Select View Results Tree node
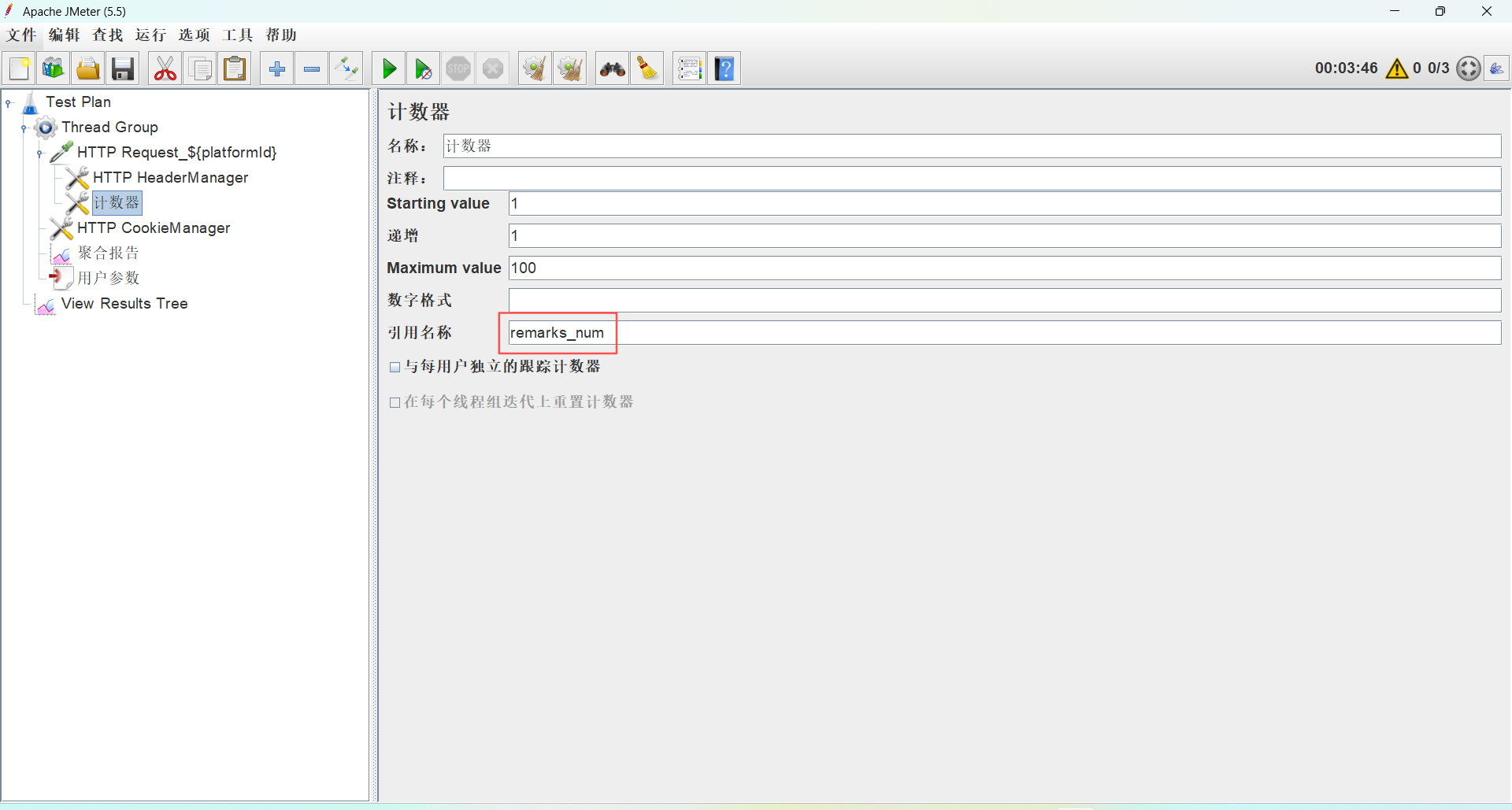This screenshot has height=810, width=1512. click(x=124, y=304)
